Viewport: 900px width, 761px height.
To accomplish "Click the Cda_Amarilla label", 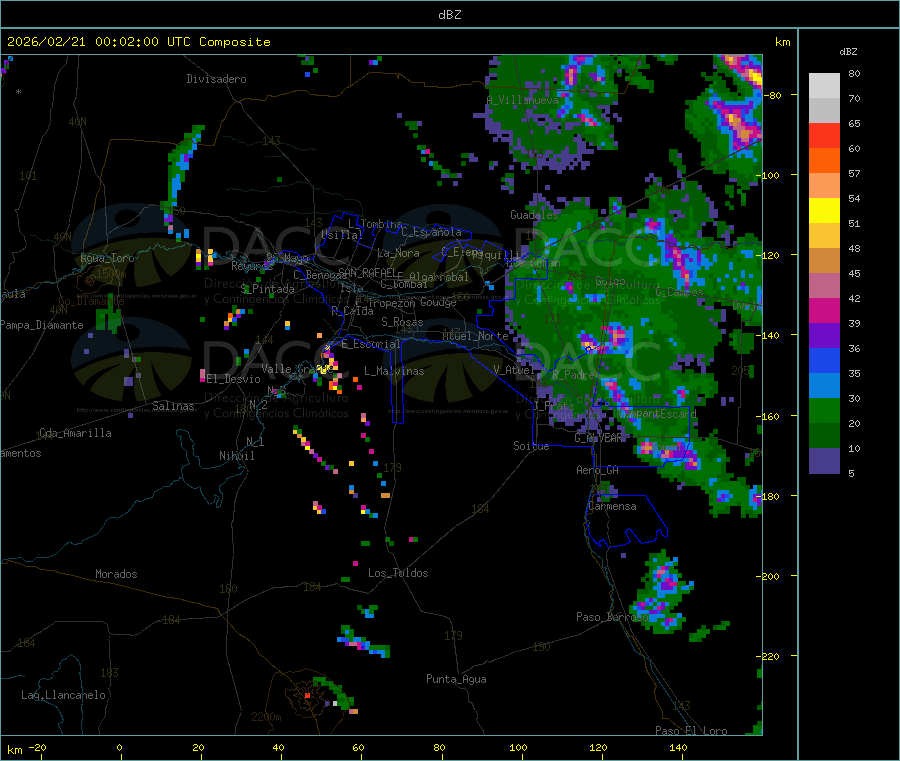I will 75,433.
